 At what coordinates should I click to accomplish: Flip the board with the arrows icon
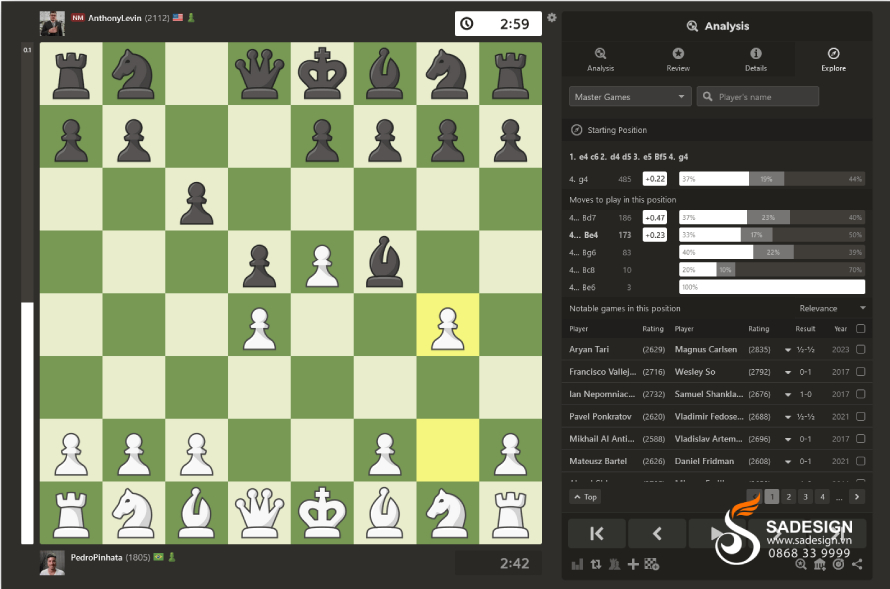click(595, 564)
